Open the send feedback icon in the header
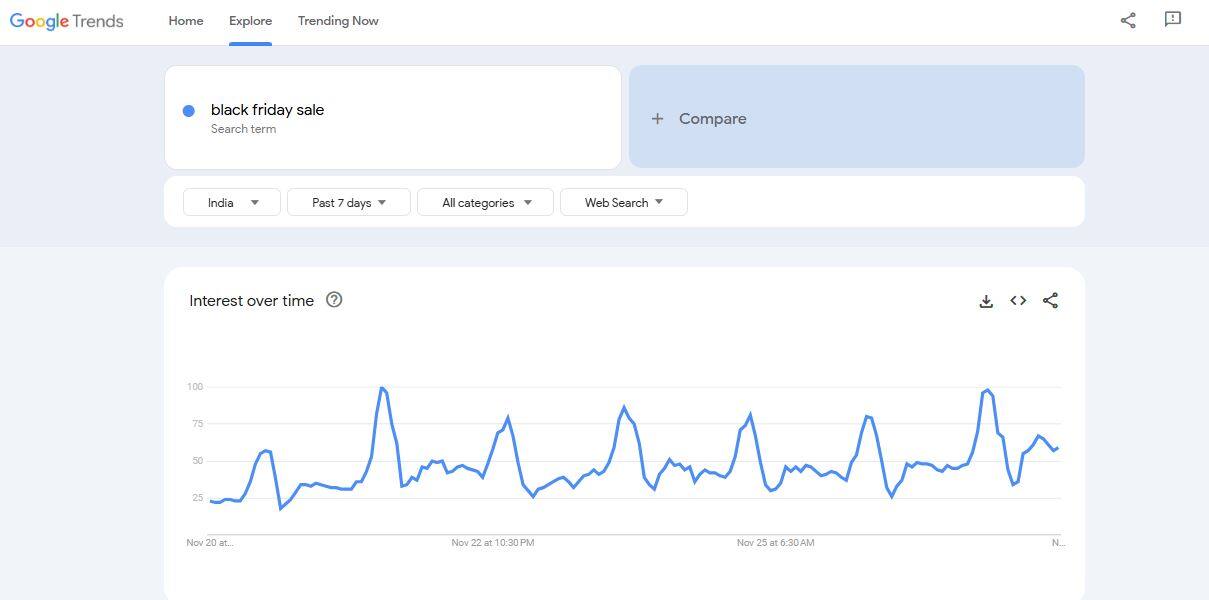This screenshot has height=600, width=1209. pos(1173,20)
